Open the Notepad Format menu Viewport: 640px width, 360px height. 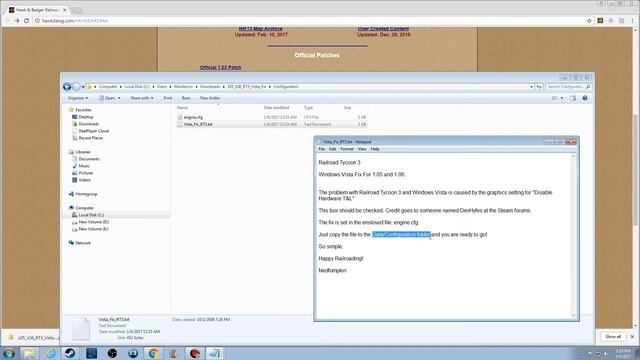[x=347, y=149]
